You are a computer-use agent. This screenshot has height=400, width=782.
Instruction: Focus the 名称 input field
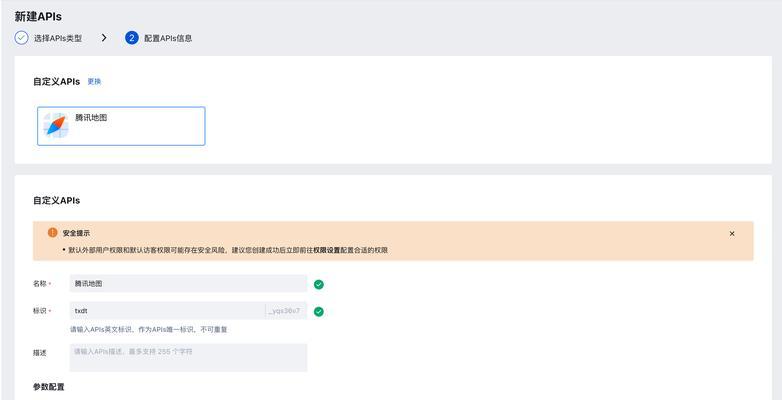click(189, 283)
